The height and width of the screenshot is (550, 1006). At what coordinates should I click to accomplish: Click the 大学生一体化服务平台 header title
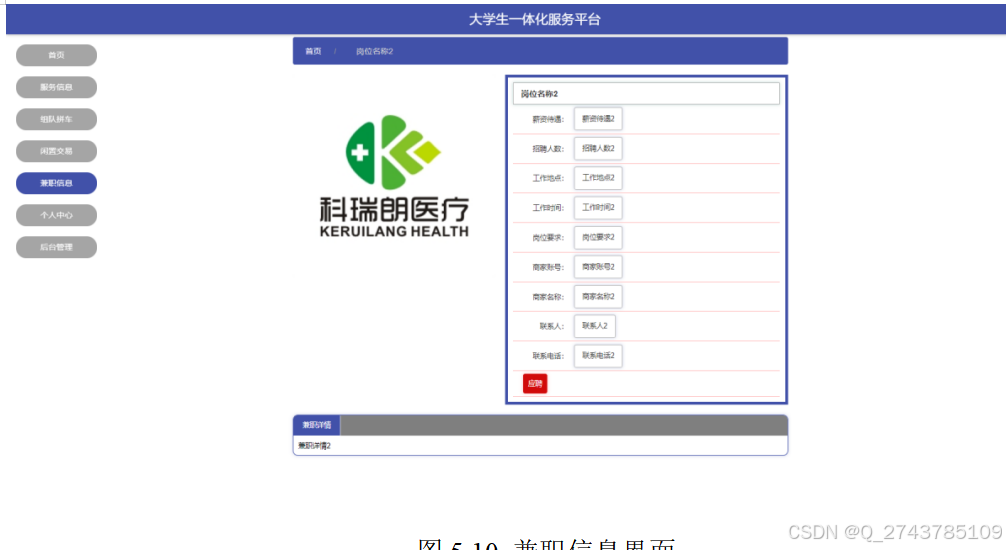pyautogui.click(x=534, y=20)
